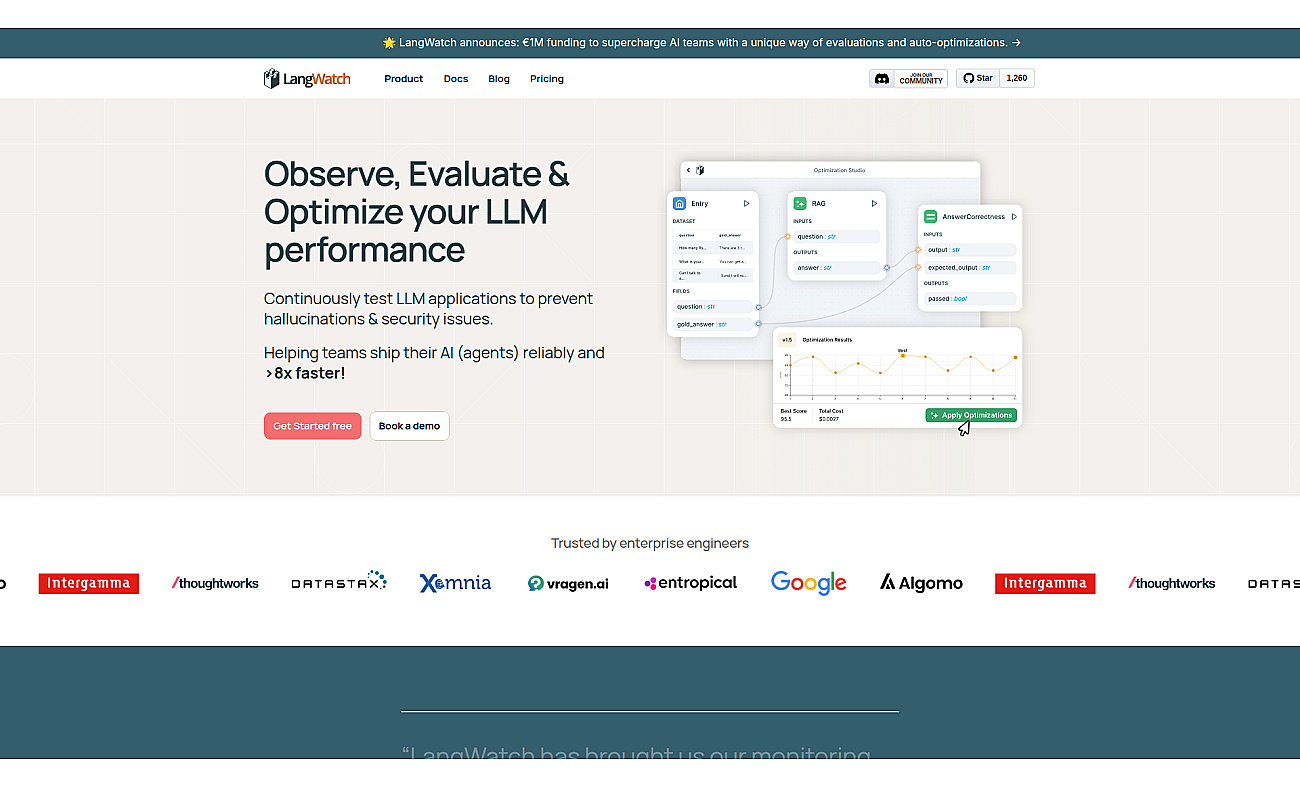The height and width of the screenshot is (788, 1300).
Task: Click the Trusted by enterprise engineers text
Action: click(x=650, y=543)
